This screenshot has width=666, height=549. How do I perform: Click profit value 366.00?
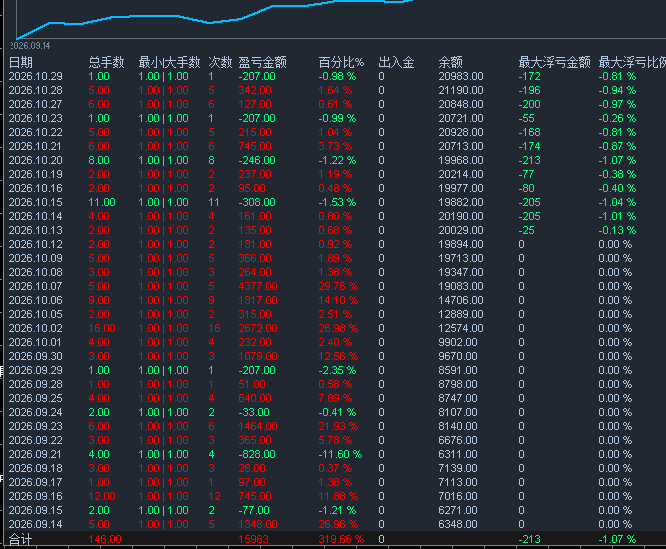254,259
